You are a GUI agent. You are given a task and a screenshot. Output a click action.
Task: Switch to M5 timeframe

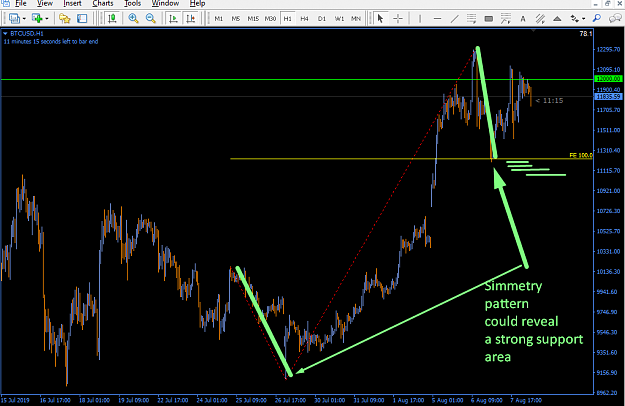pos(236,19)
